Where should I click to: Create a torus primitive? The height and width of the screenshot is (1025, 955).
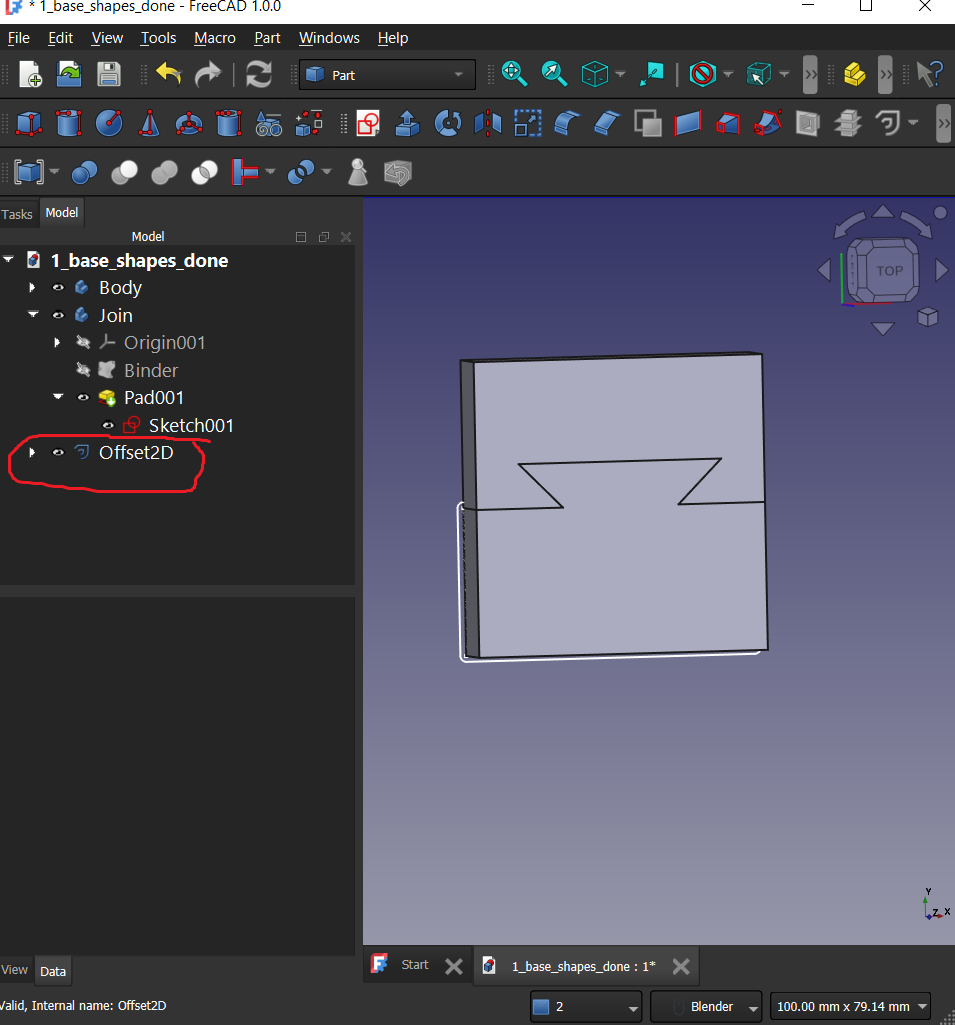point(189,123)
